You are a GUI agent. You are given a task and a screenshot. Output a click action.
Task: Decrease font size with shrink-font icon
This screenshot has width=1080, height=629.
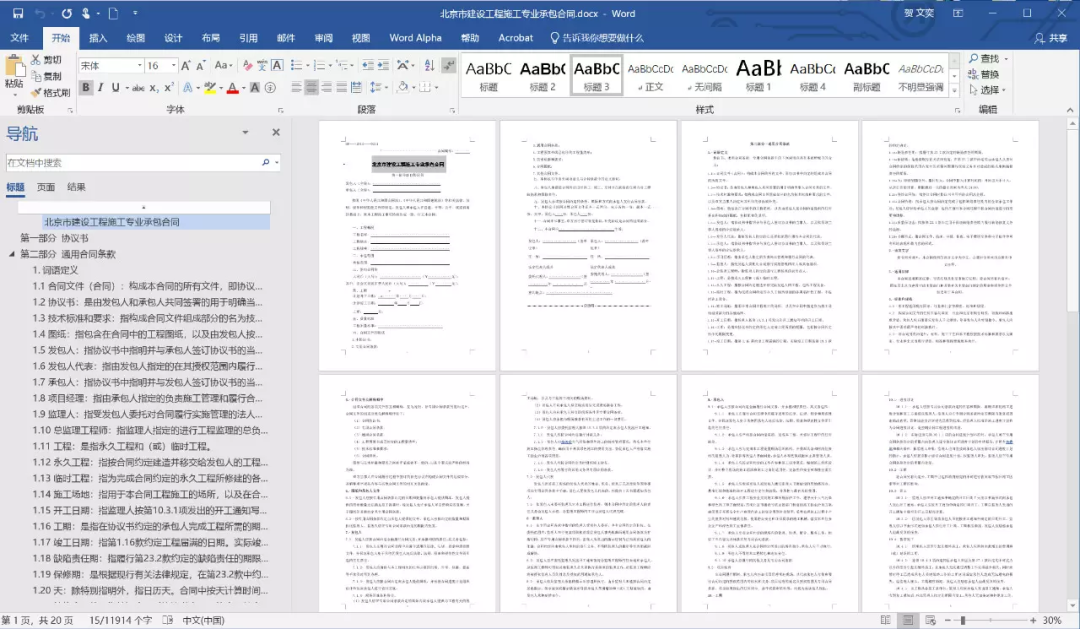[x=200, y=65]
